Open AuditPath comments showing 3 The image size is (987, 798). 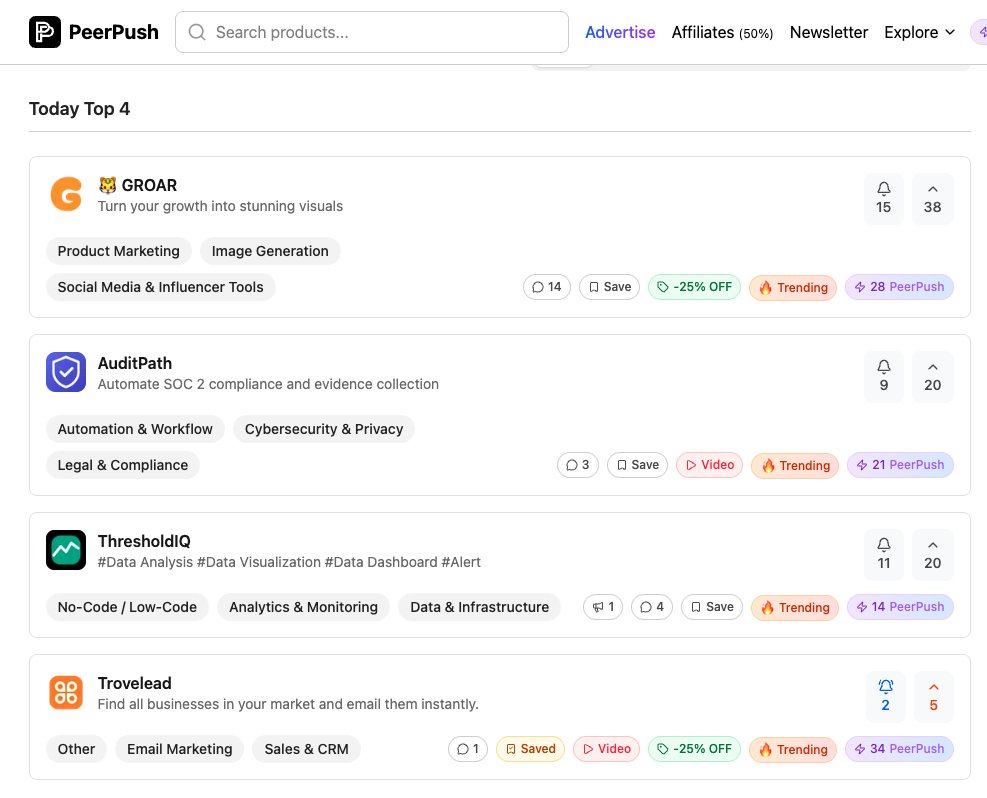(578, 465)
